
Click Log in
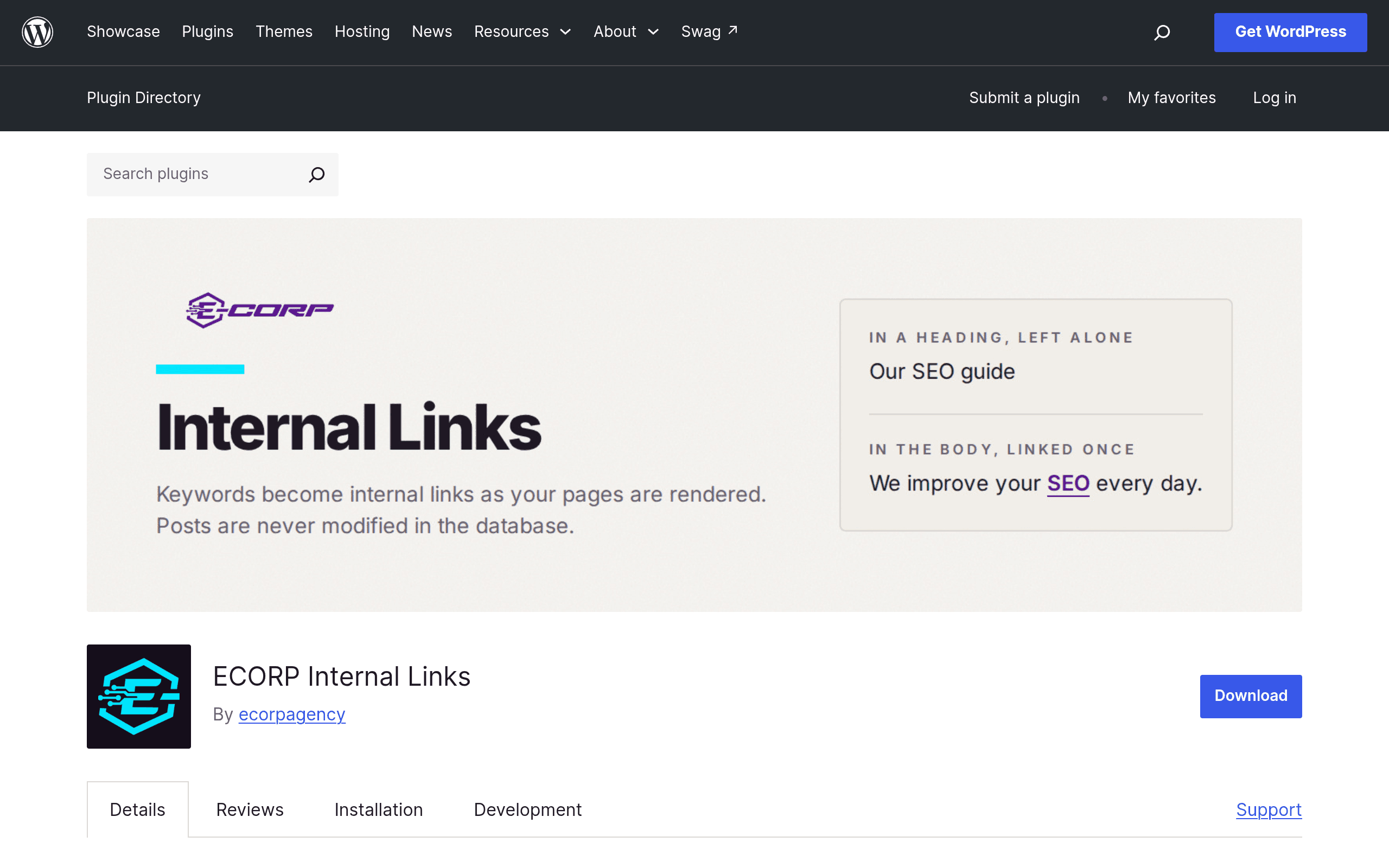1274,98
